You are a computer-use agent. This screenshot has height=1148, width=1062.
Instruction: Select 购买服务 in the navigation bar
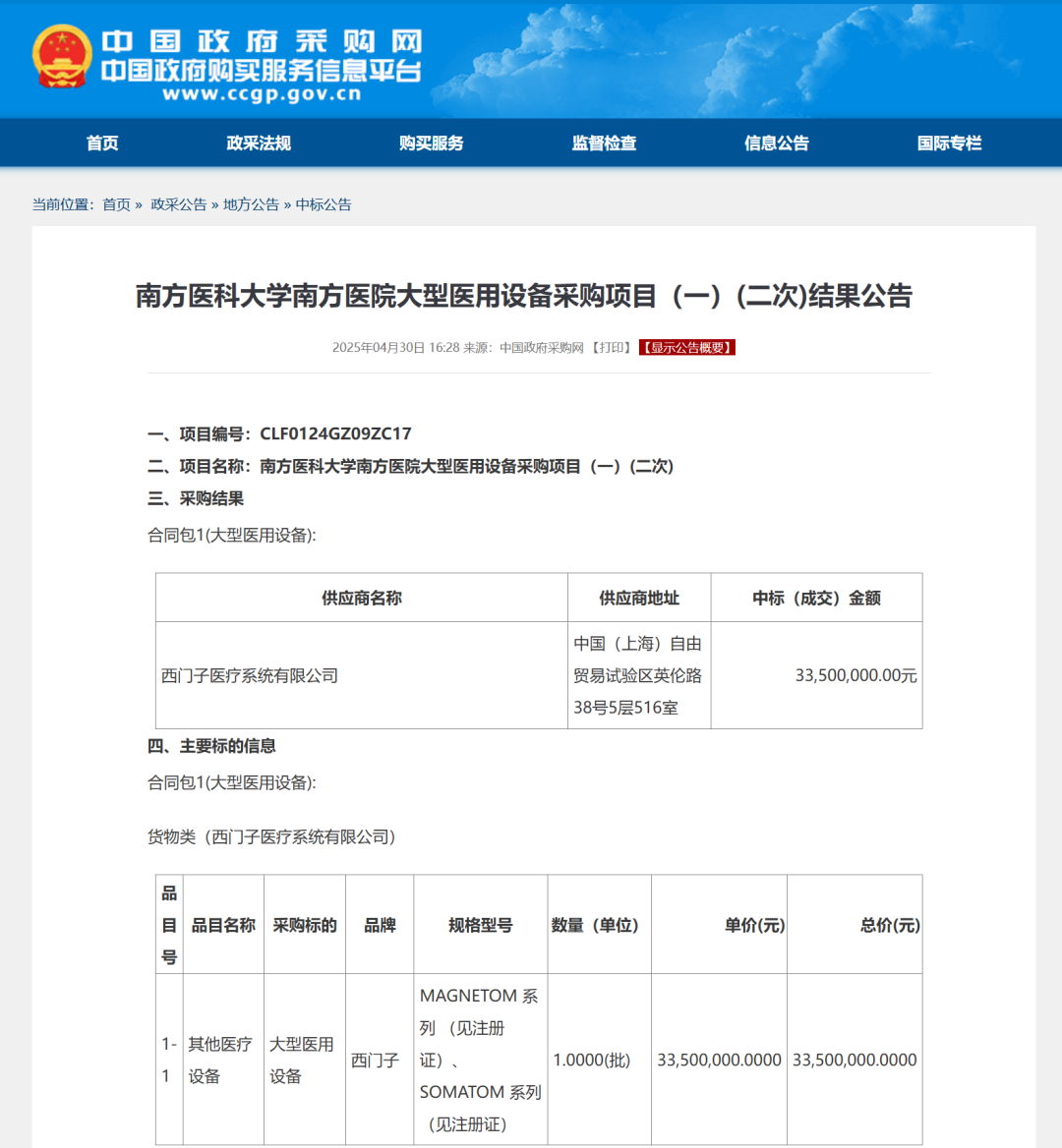[x=432, y=143]
